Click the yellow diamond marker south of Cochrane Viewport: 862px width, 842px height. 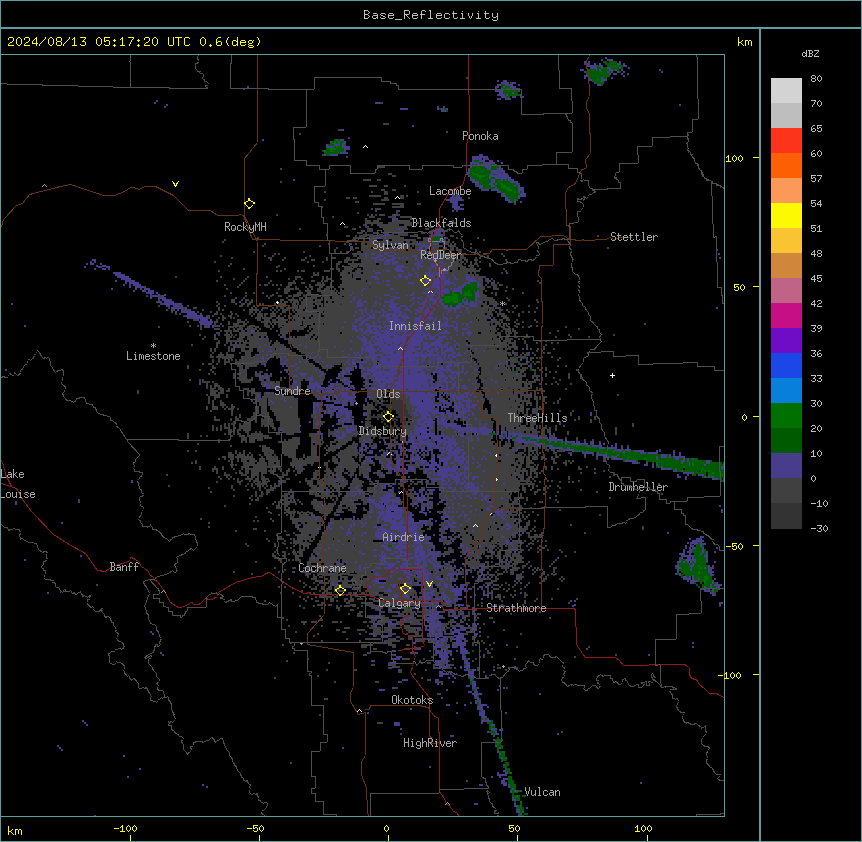coord(340,591)
